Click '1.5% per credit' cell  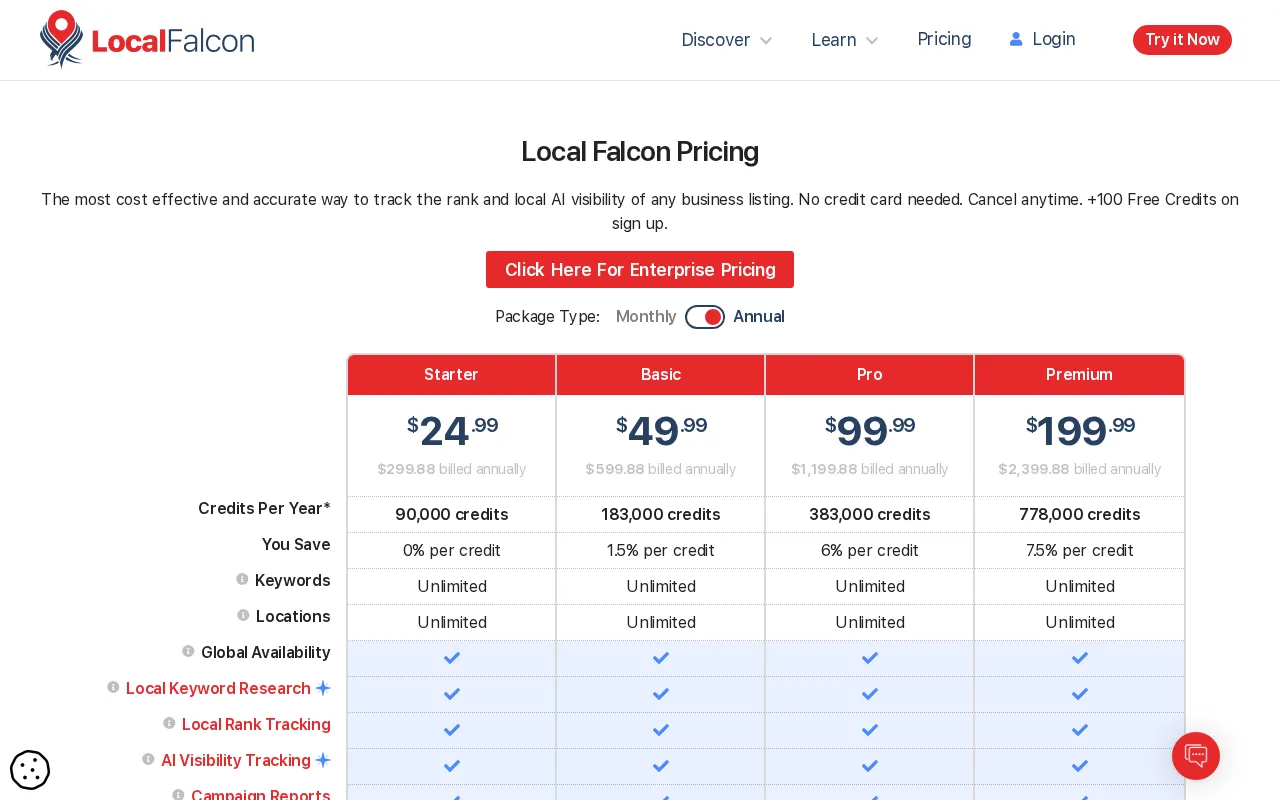coord(661,550)
